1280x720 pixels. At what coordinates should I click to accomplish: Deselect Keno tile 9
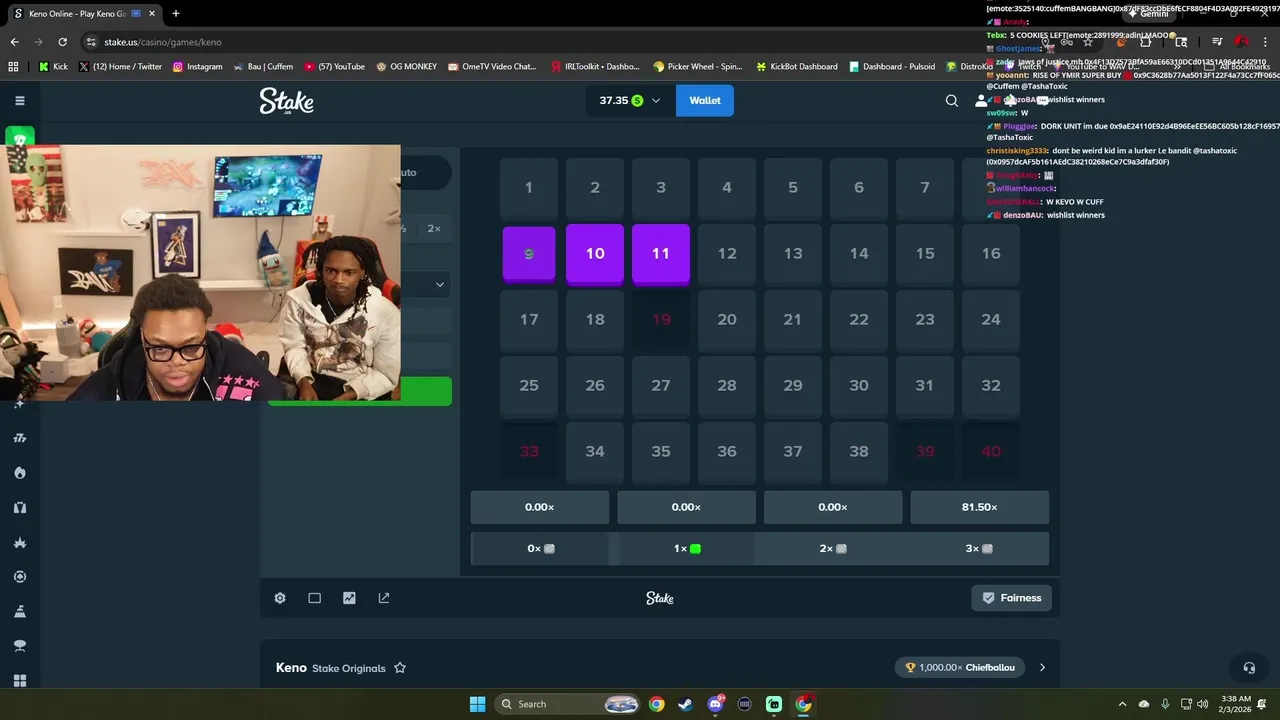tap(529, 254)
